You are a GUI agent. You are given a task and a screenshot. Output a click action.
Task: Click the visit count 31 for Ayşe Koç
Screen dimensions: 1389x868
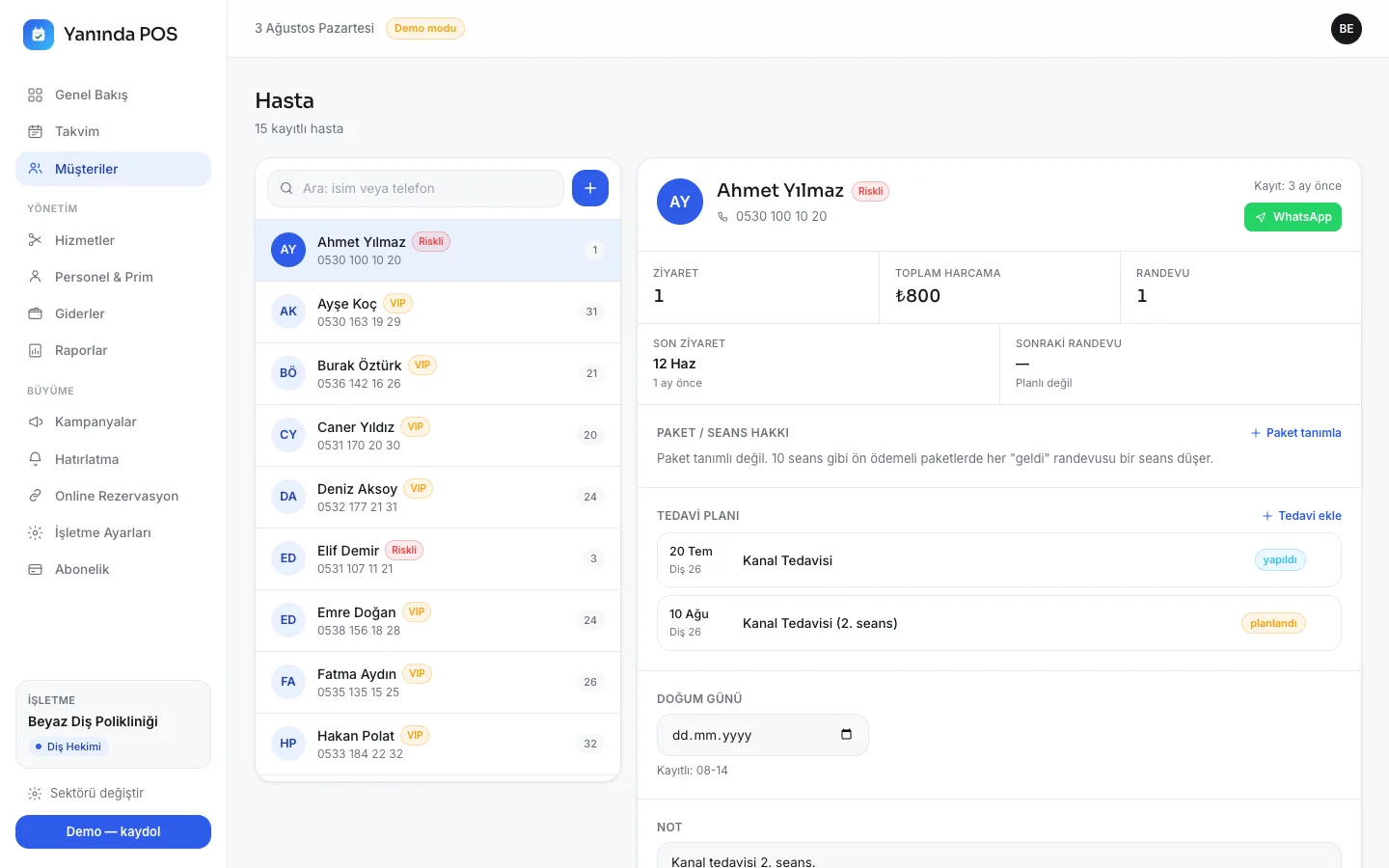click(591, 312)
